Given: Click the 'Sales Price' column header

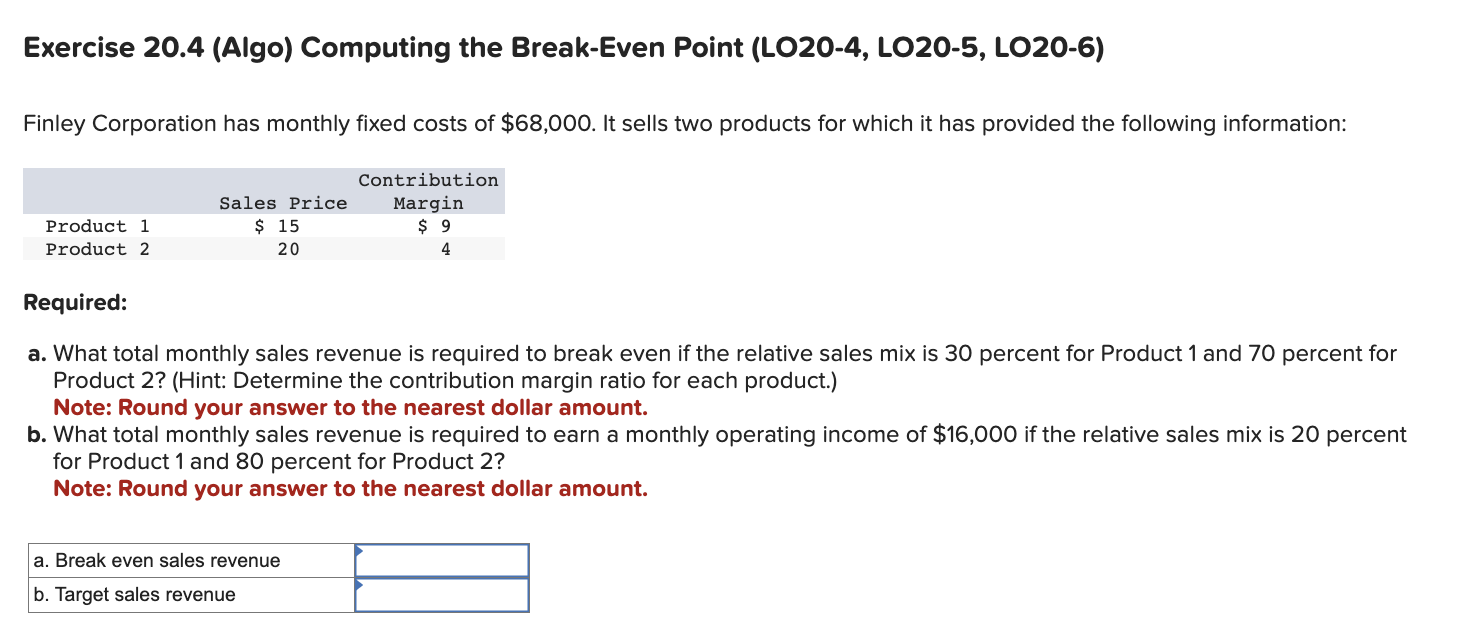Looking at the screenshot, I should pos(283,202).
